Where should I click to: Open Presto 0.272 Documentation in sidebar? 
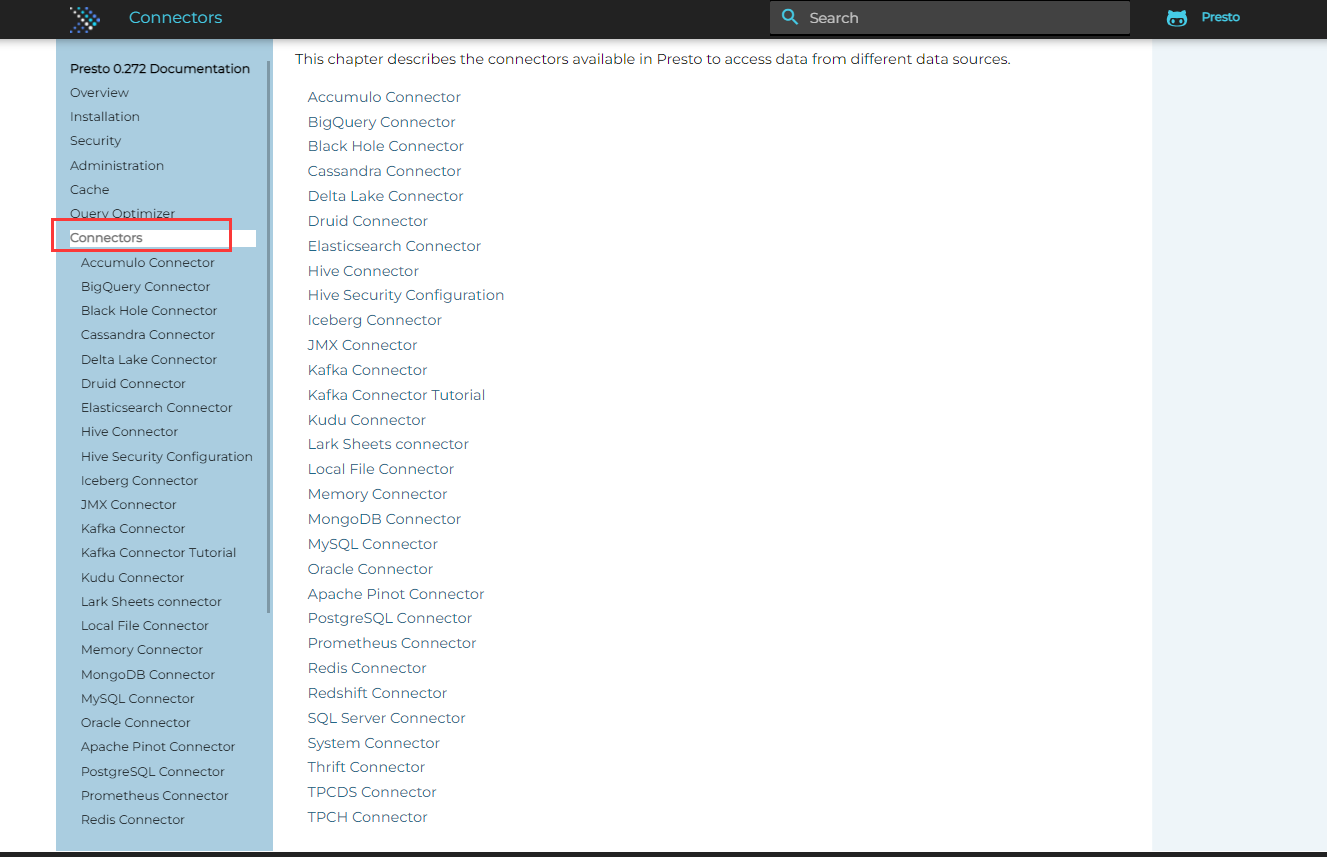pos(160,69)
